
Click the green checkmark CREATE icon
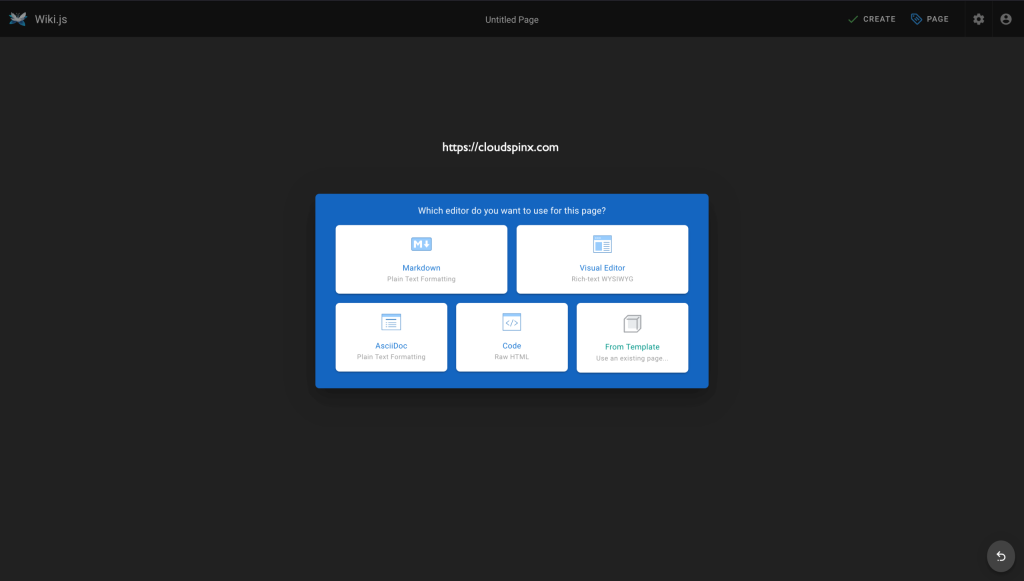853,18
